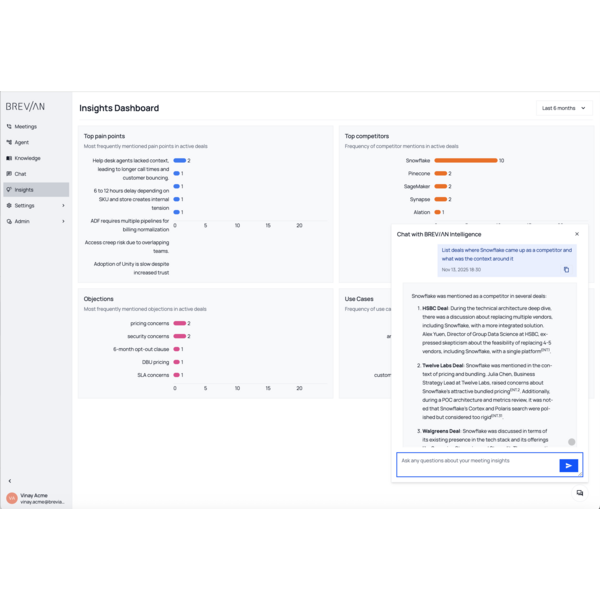600x600 pixels.
Task: Click the Pinecone competitor bar
Action: coord(441,173)
